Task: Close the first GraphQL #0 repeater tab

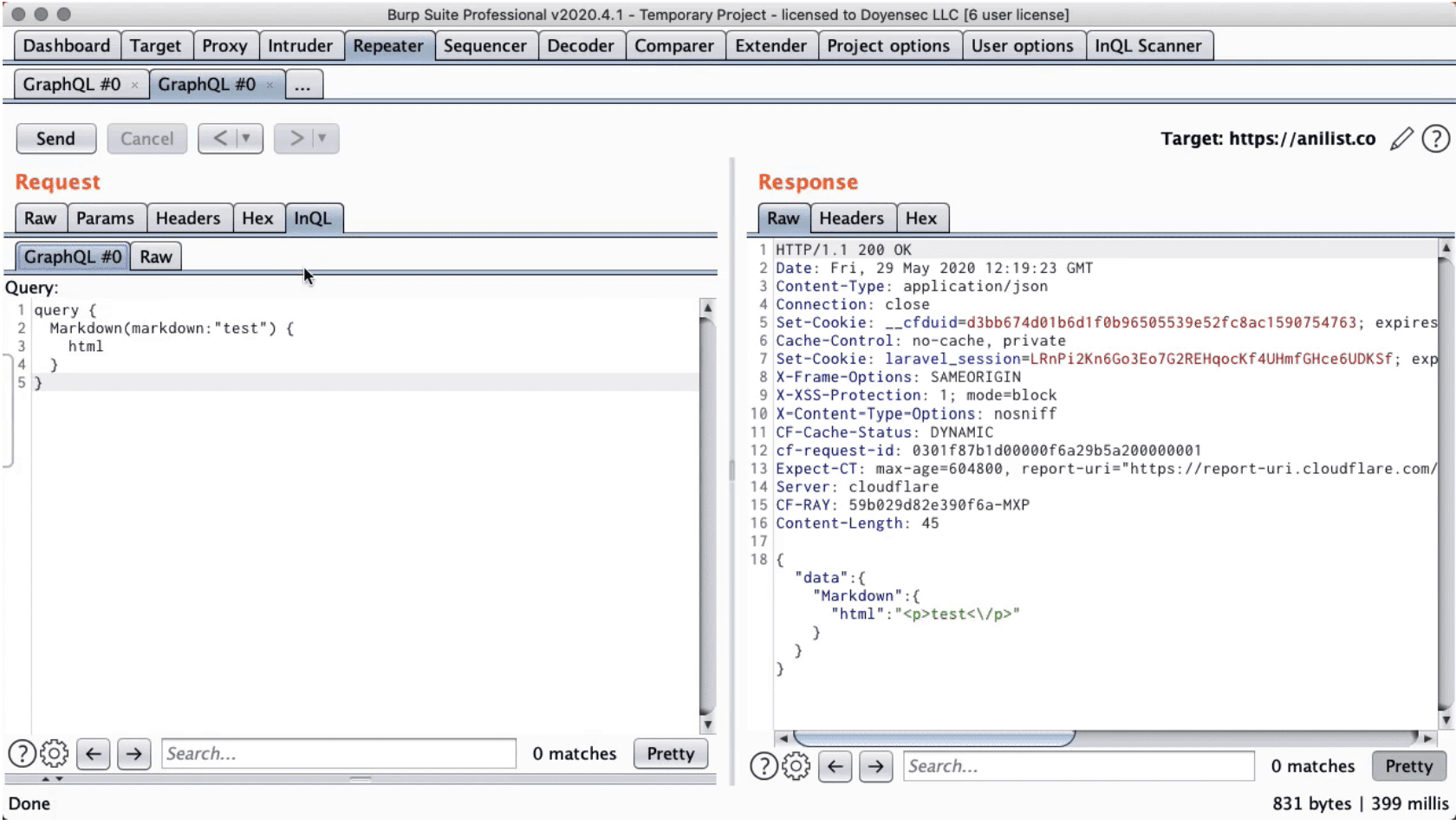Action: point(134,85)
